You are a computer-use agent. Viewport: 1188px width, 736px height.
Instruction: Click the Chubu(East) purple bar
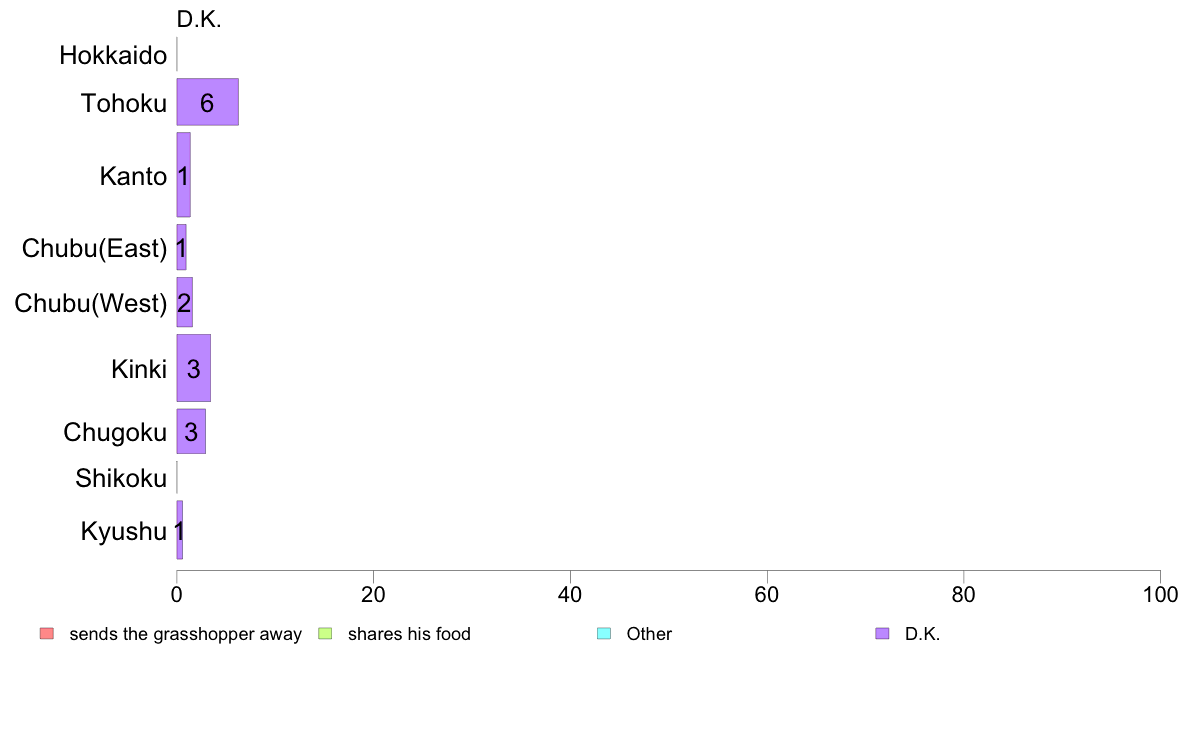point(181,247)
